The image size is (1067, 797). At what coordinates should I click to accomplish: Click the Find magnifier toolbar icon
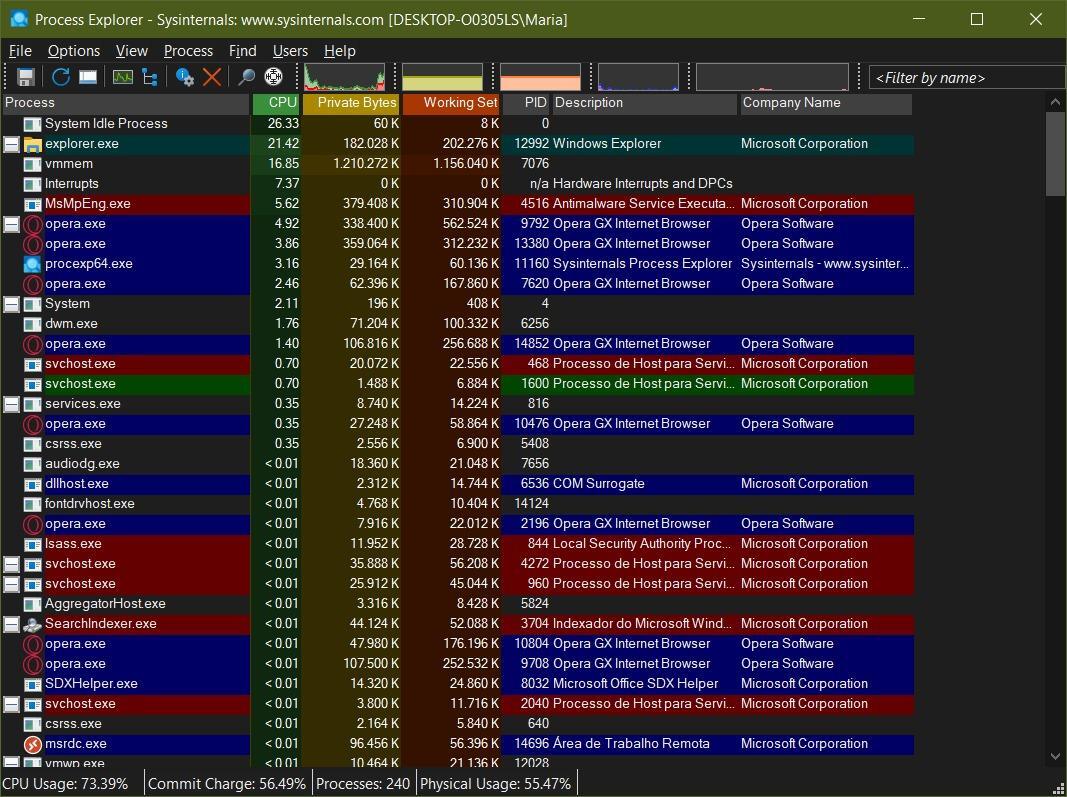click(246, 77)
